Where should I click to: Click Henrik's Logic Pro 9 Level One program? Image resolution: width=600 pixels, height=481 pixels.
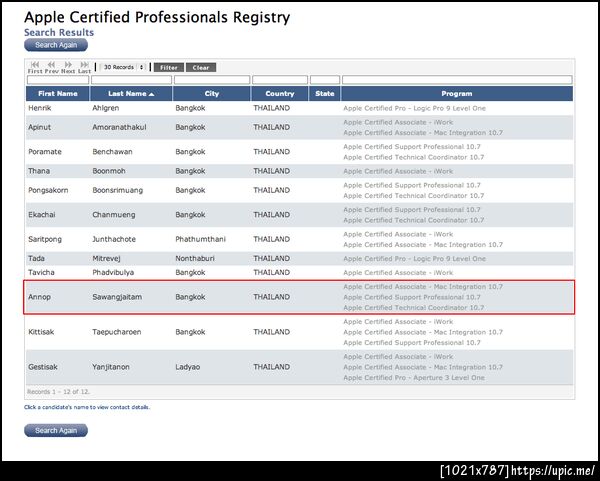pos(414,109)
